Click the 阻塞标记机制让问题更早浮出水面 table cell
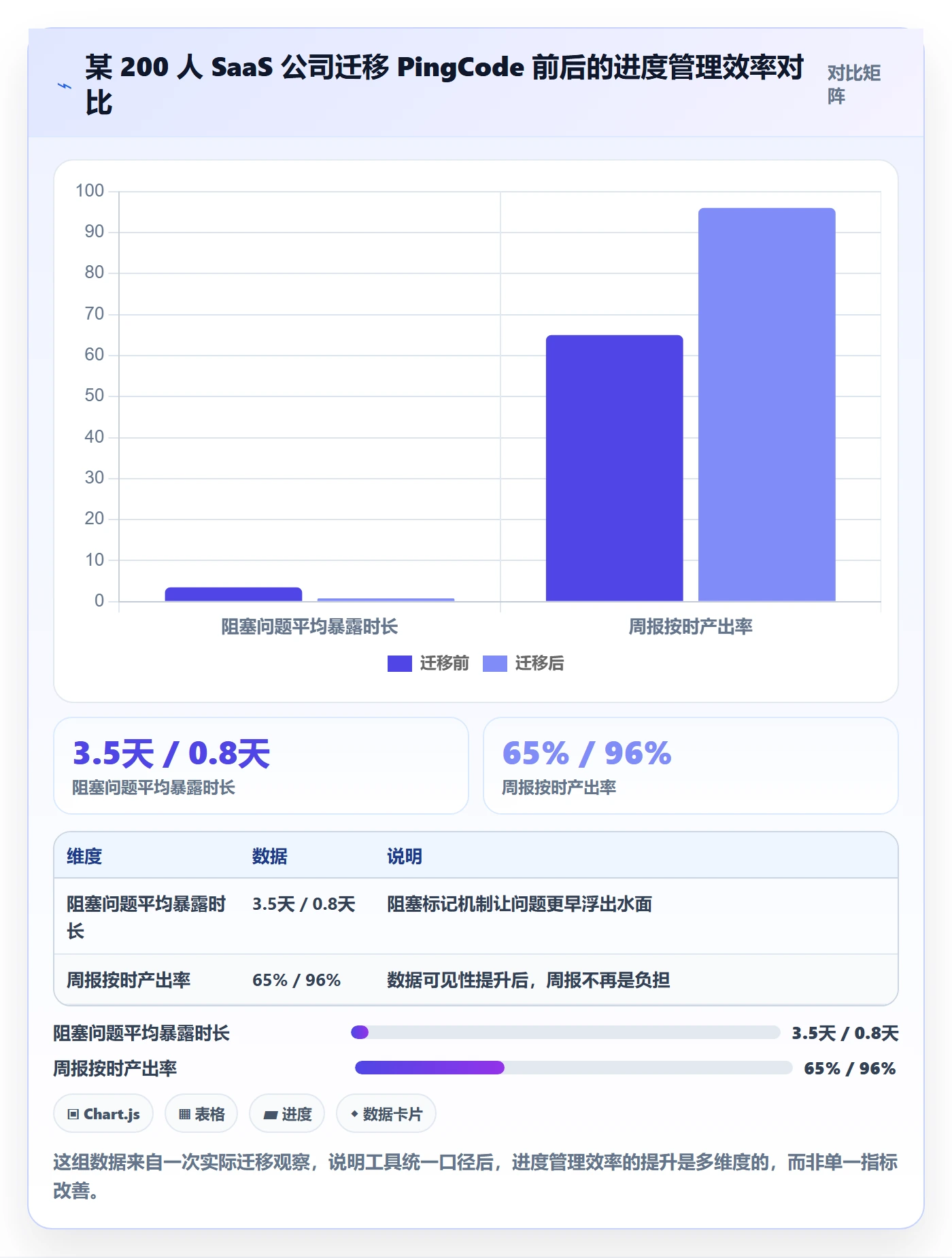952x1258 pixels. tap(520, 904)
